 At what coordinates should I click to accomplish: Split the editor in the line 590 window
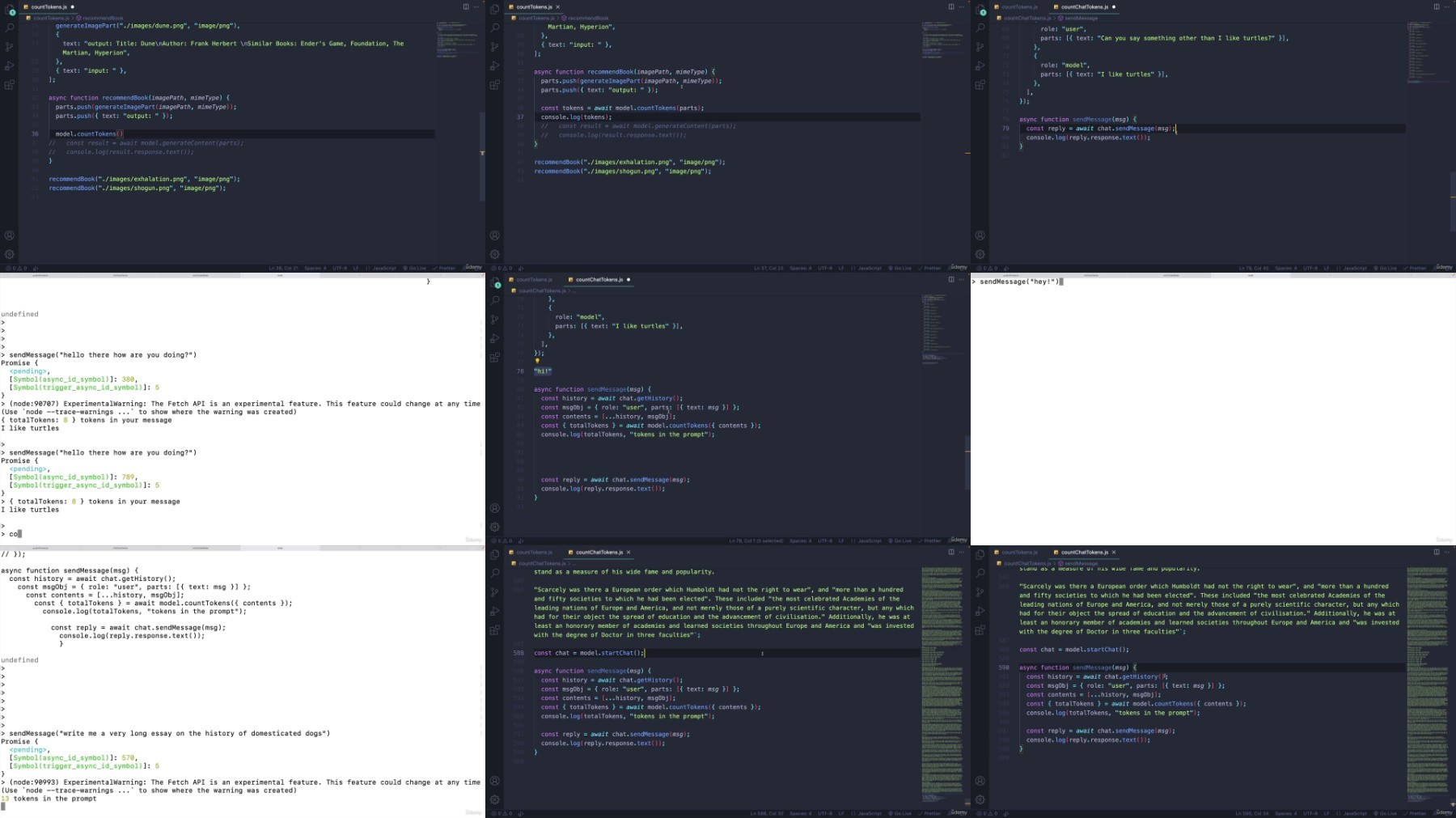tap(1437, 552)
